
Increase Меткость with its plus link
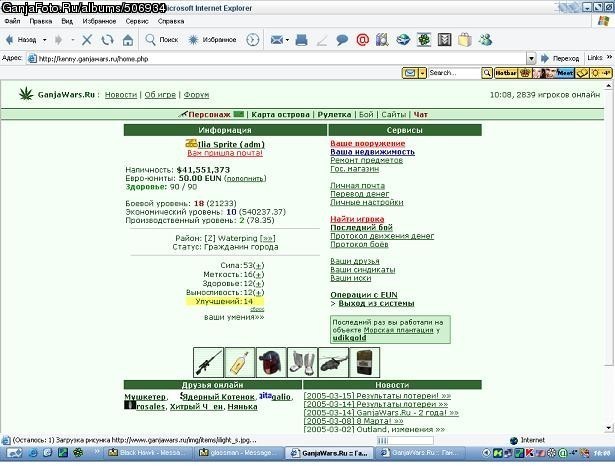pyautogui.click(x=258, y=274)
